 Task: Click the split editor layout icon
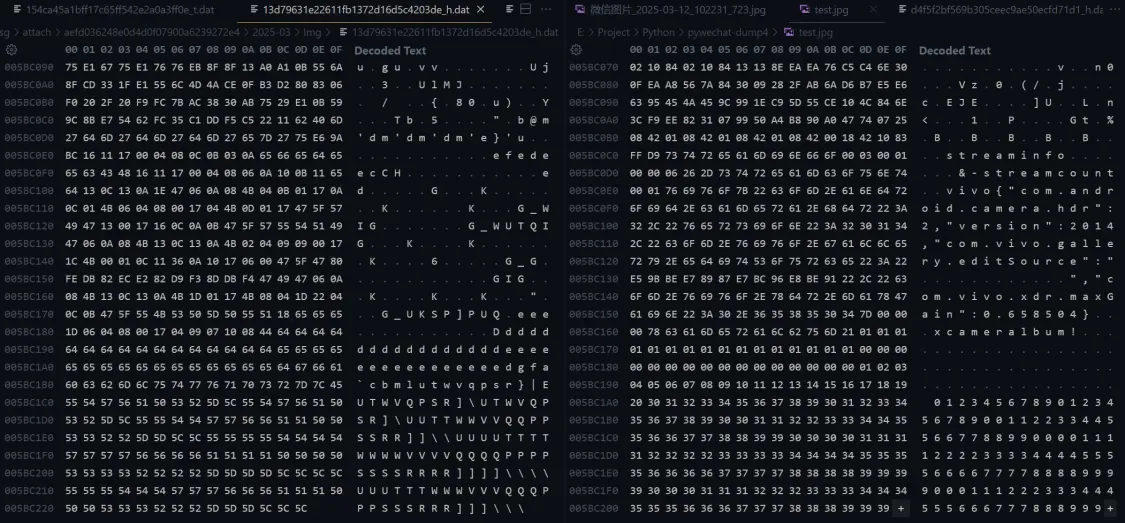tap(527, 9)
